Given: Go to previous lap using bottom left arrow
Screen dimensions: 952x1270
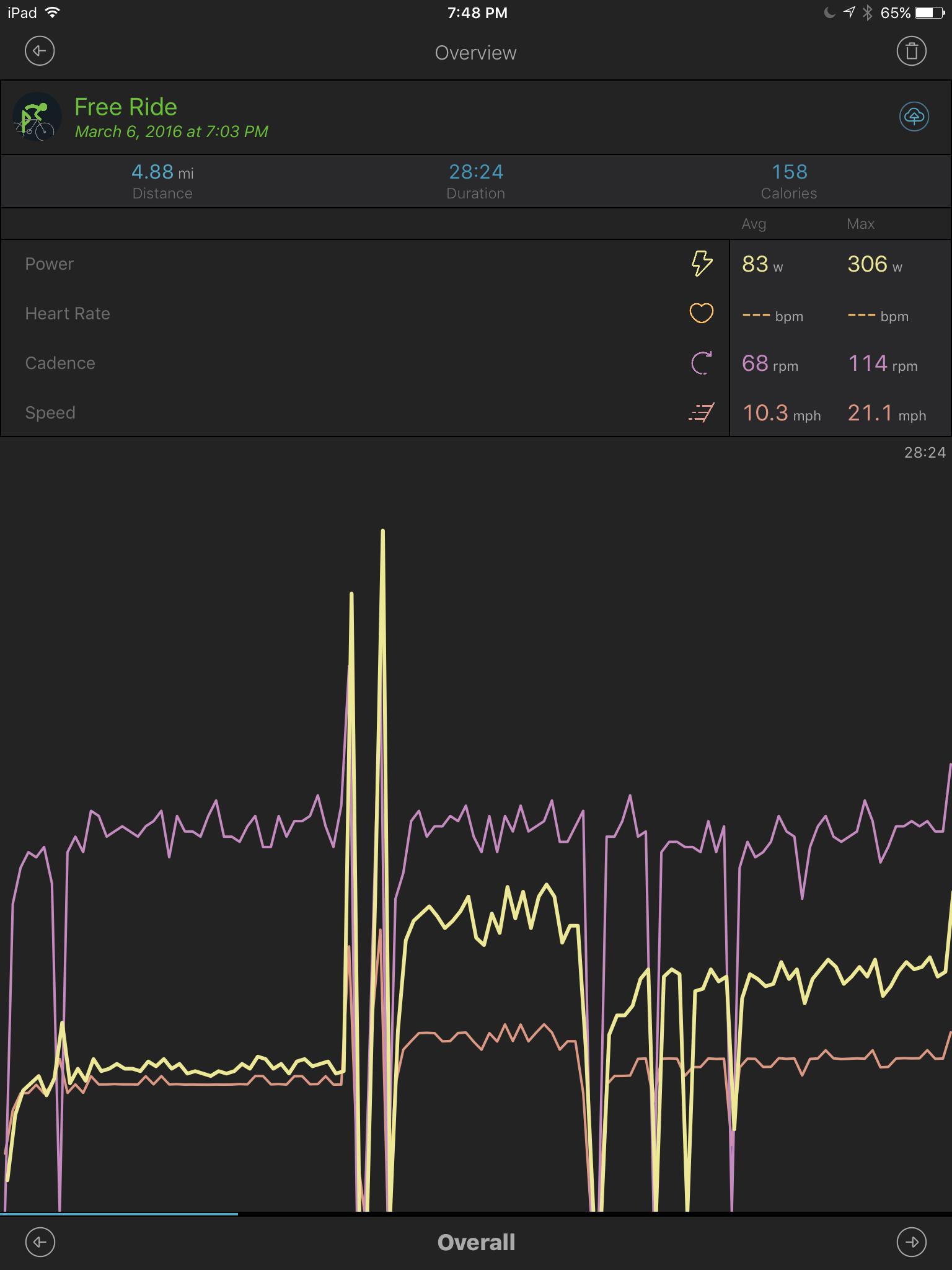Looking at the screenshot, I should (x=40, y=1242).
